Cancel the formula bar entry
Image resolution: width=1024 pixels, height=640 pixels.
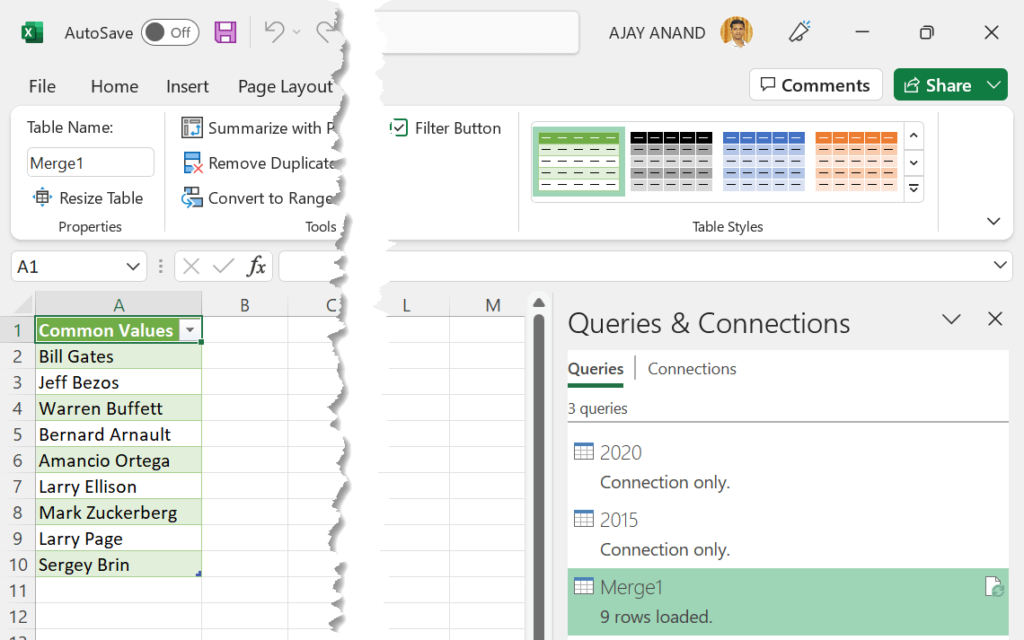click(x=189, y=265)
